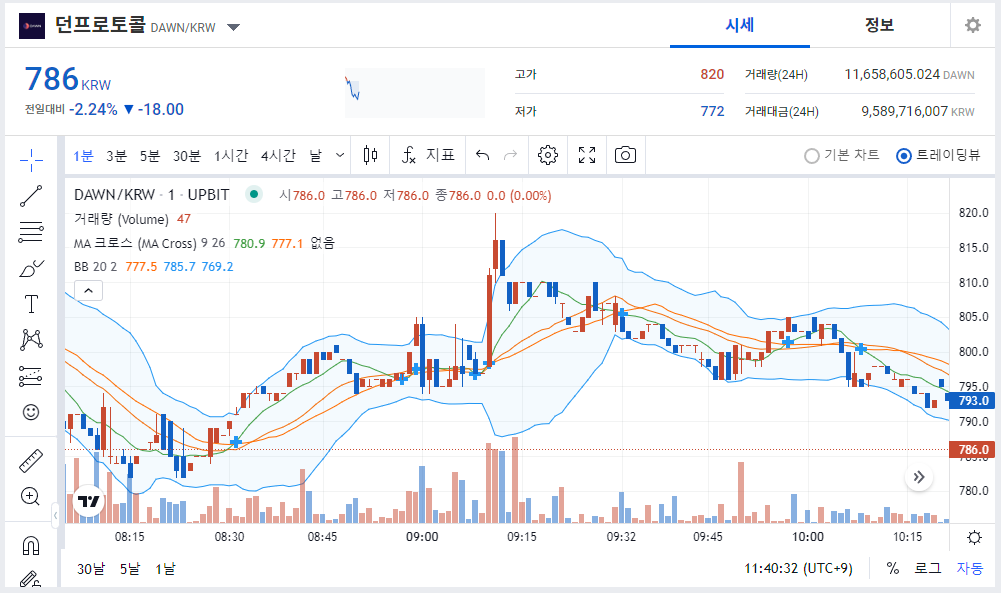
Task: Click the 고가 value 820
Action: point(712,75)
